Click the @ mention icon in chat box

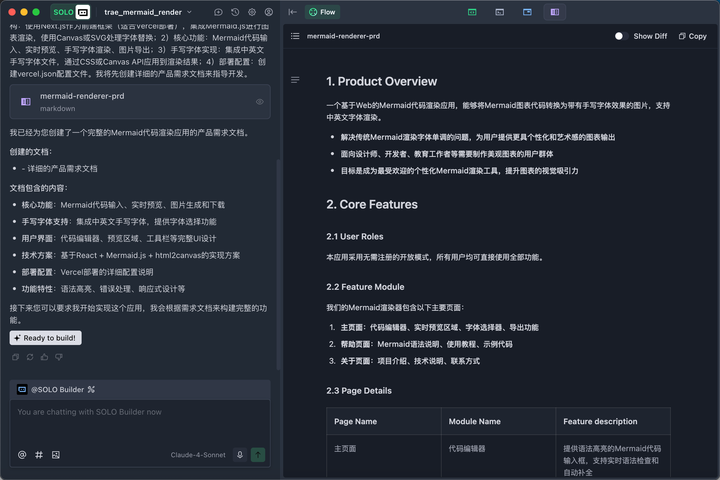click(22, 454)
